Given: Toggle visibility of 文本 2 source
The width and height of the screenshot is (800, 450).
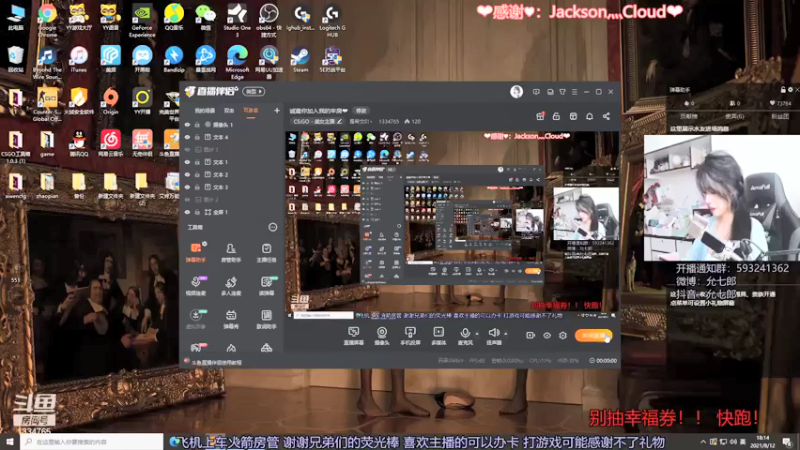Looking at the screenshot, I should pyautogui.click(x=187, y=174).
